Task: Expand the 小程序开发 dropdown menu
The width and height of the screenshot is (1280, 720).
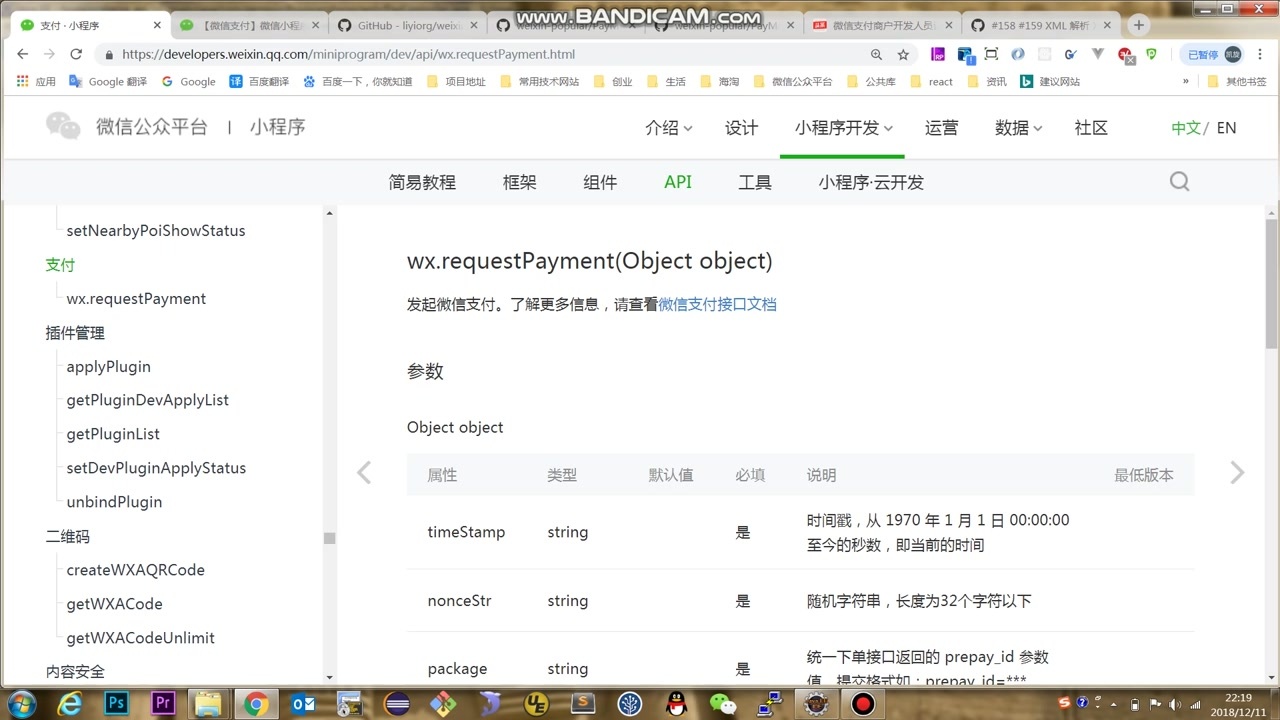Action: 844,127
